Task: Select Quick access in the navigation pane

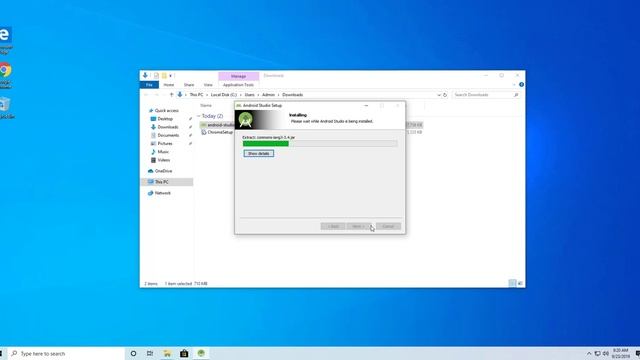Action: pyautogui.click(x=167, y=111)
